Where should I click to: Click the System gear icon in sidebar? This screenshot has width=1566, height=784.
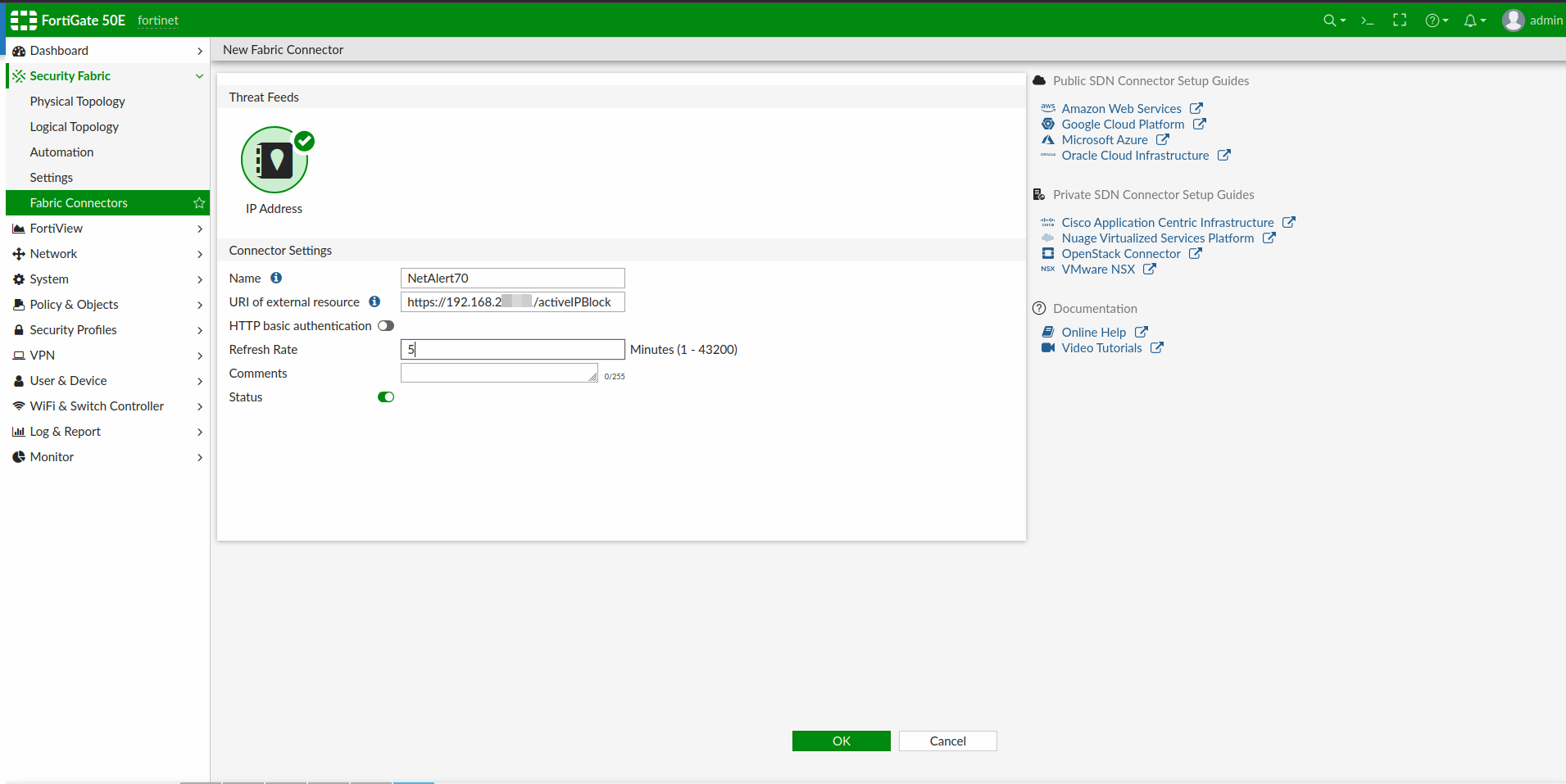coord(19,279)
